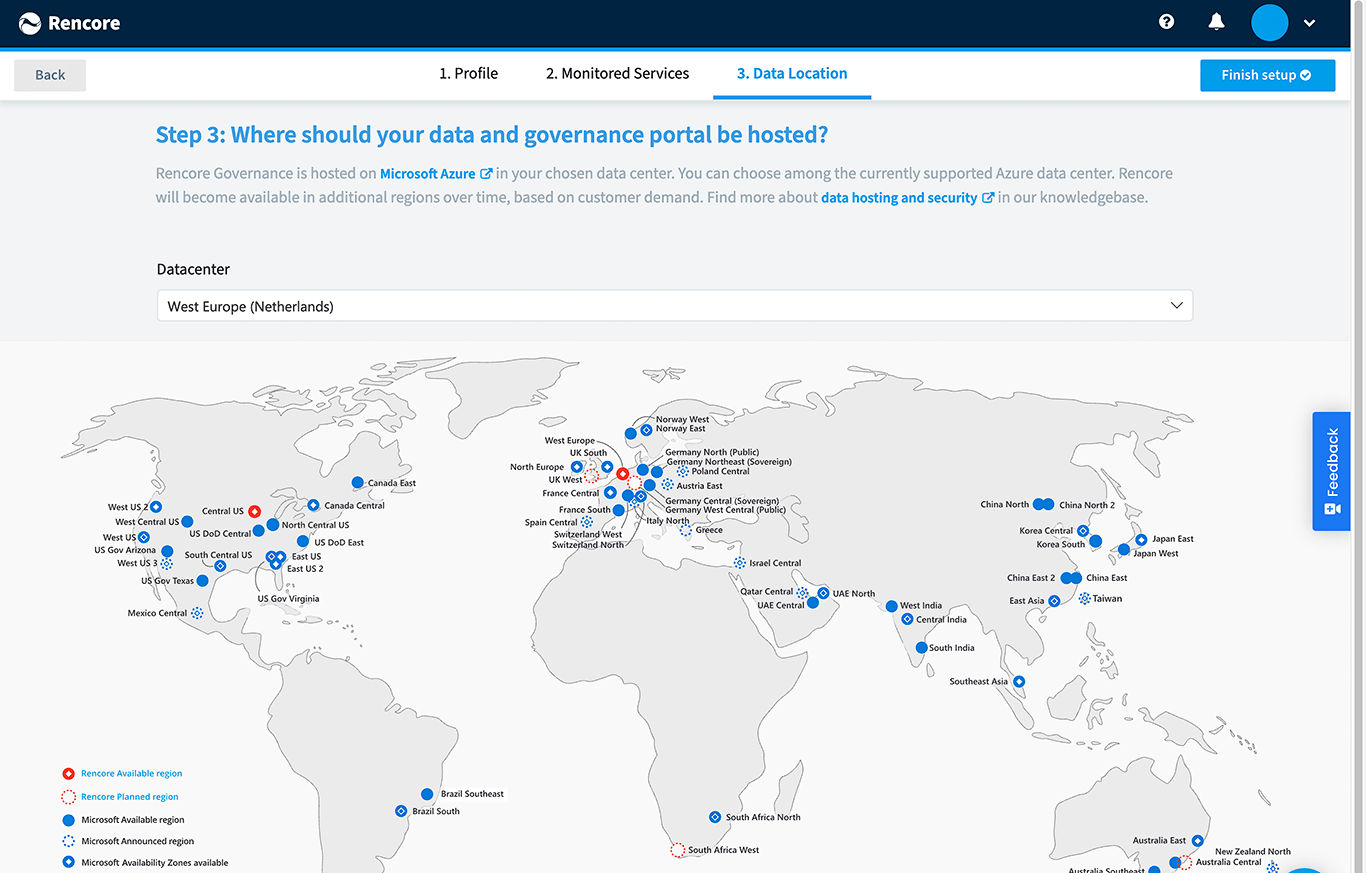The height and width of the screenshot is (873, 1366).
Task: Click the Central US red marker
Action: (x=255, y=511)
